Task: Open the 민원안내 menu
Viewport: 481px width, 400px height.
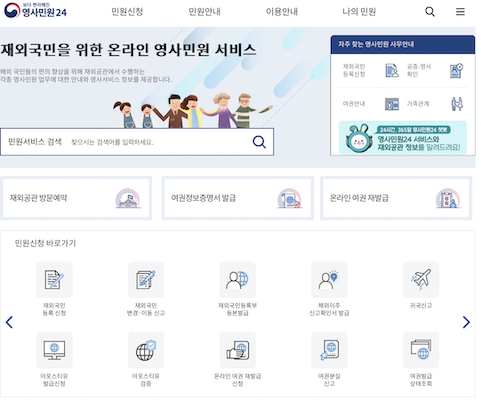Action: click(204, 12)
